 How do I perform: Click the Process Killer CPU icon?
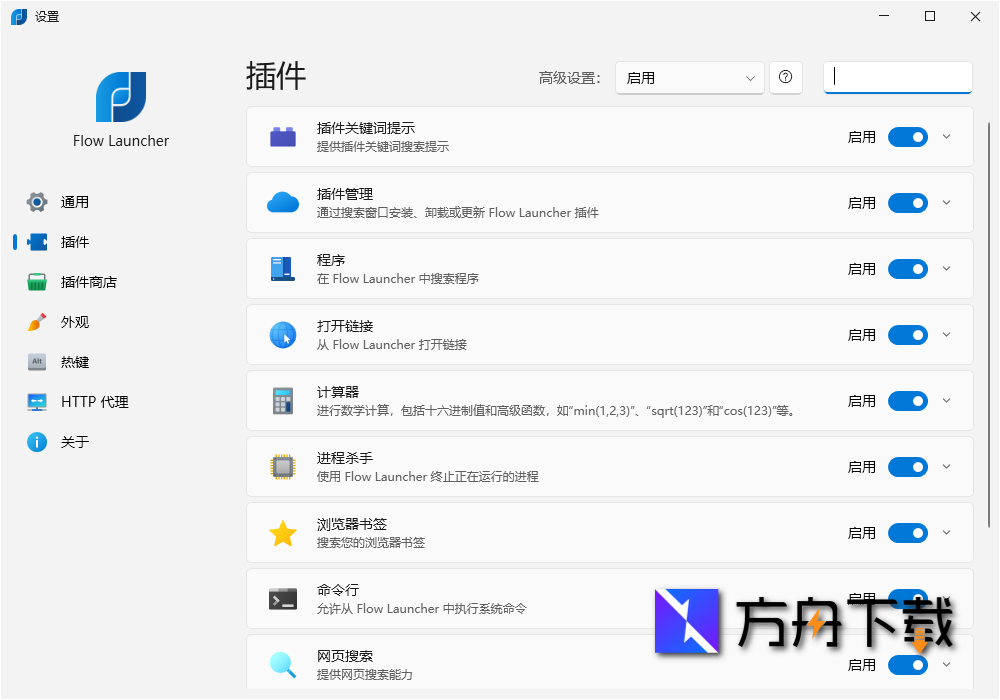[x=283, y=466]
